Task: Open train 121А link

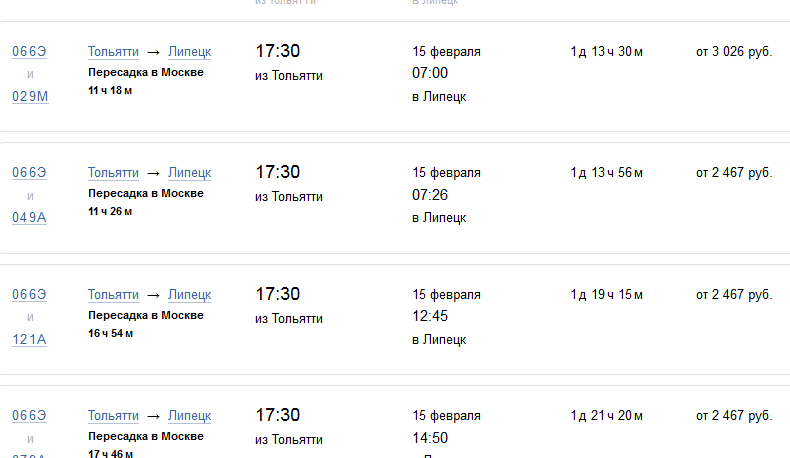Action: tap(29, 339)
